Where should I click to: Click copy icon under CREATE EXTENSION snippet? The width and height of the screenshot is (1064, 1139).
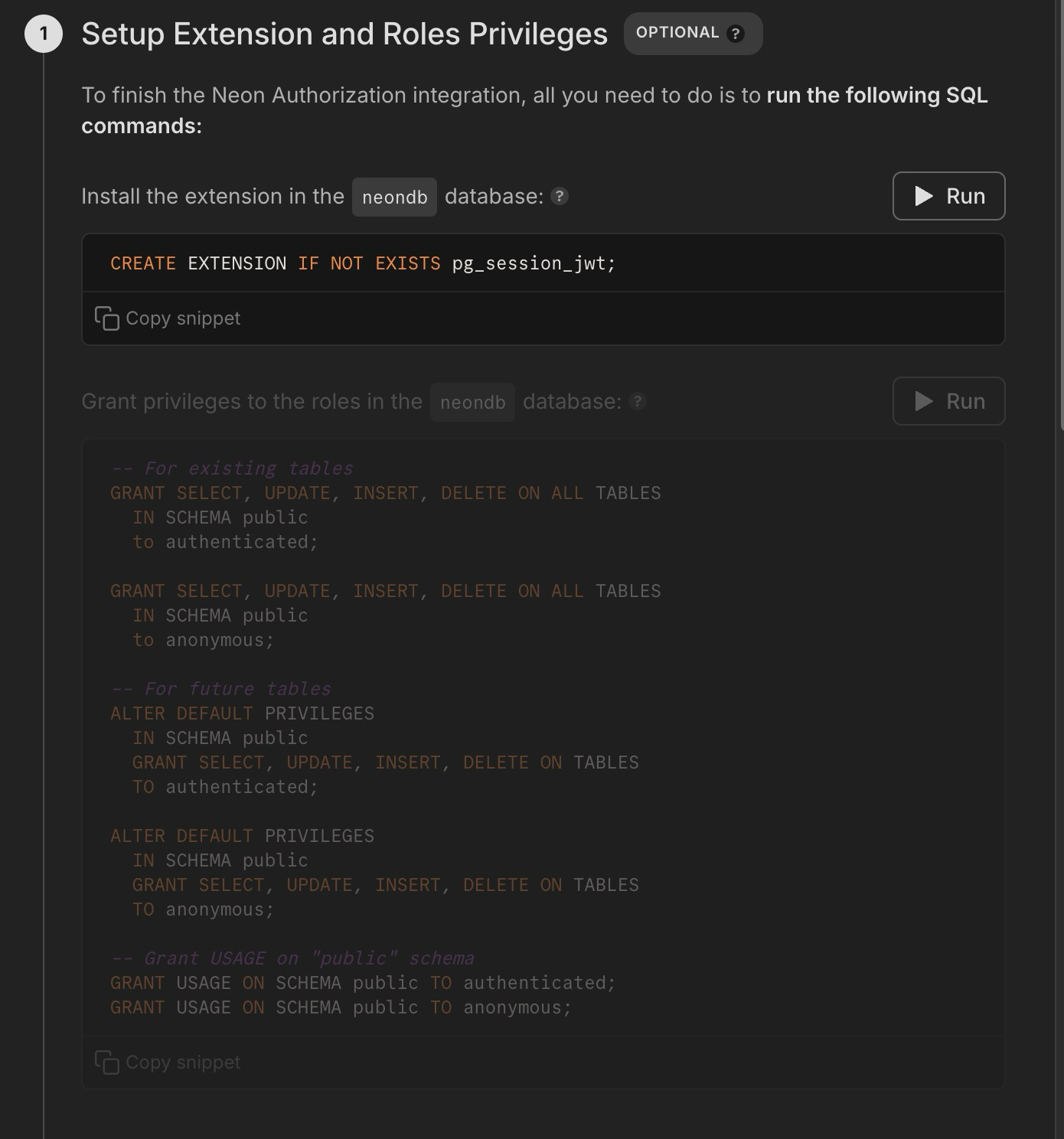(107, 318)
